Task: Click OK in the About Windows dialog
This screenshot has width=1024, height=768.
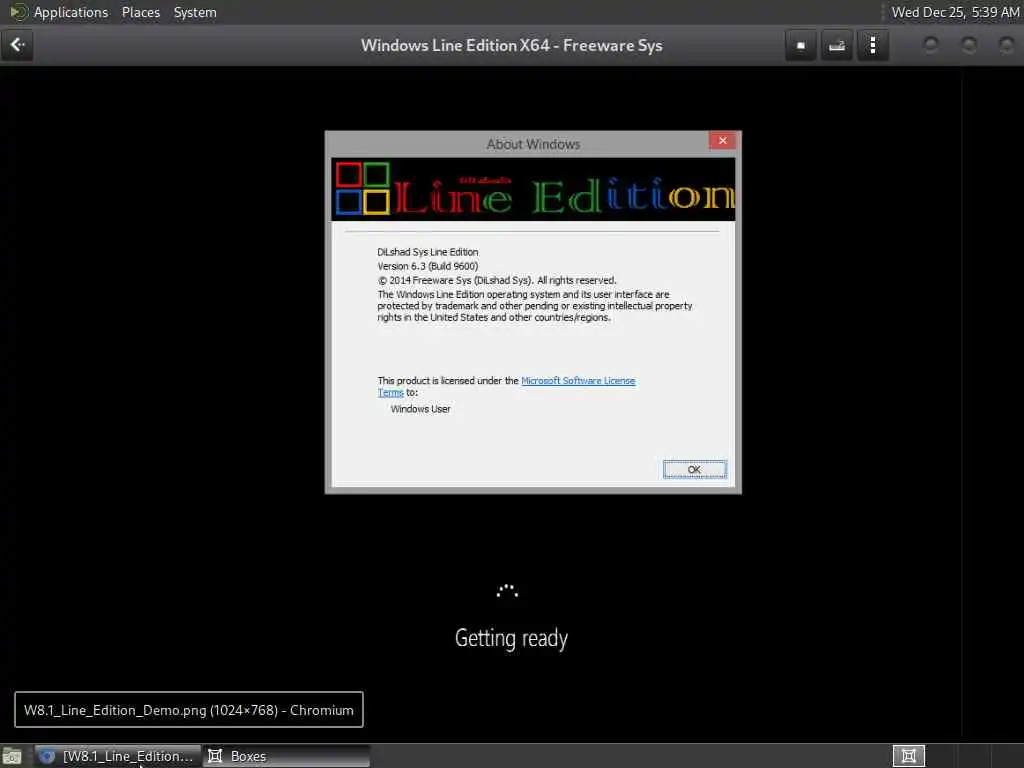Action: pyautogui.click(x=694, y=470)
